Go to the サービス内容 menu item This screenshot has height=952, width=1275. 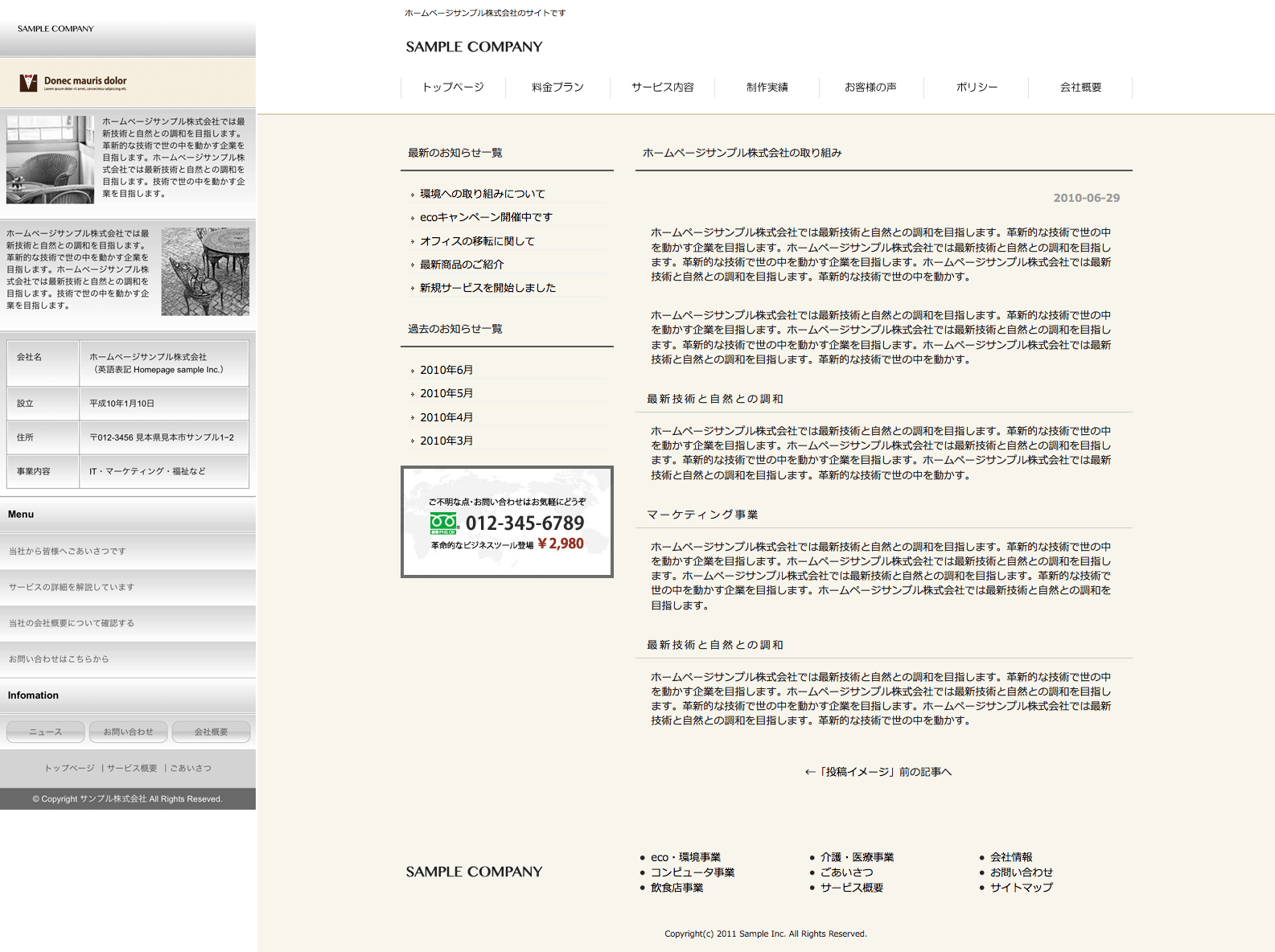tap(662, 88)
